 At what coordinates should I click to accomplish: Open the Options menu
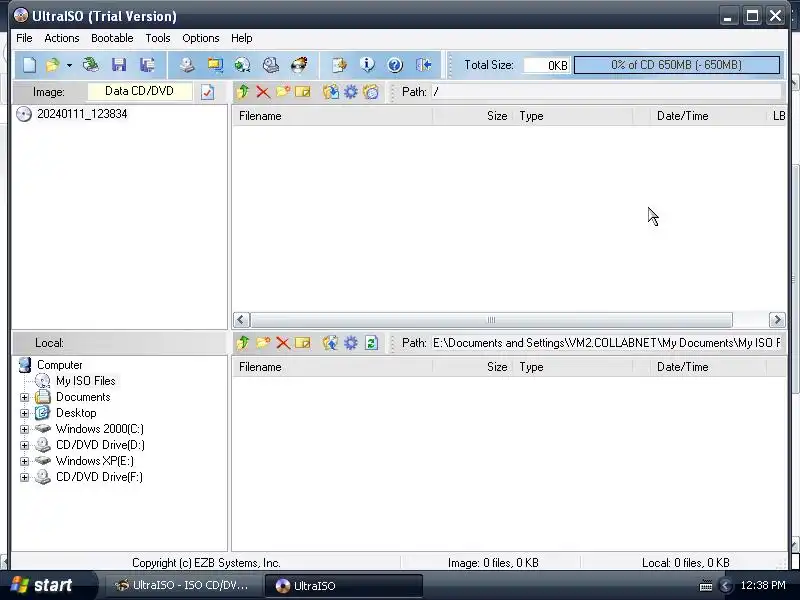point(201,38)
